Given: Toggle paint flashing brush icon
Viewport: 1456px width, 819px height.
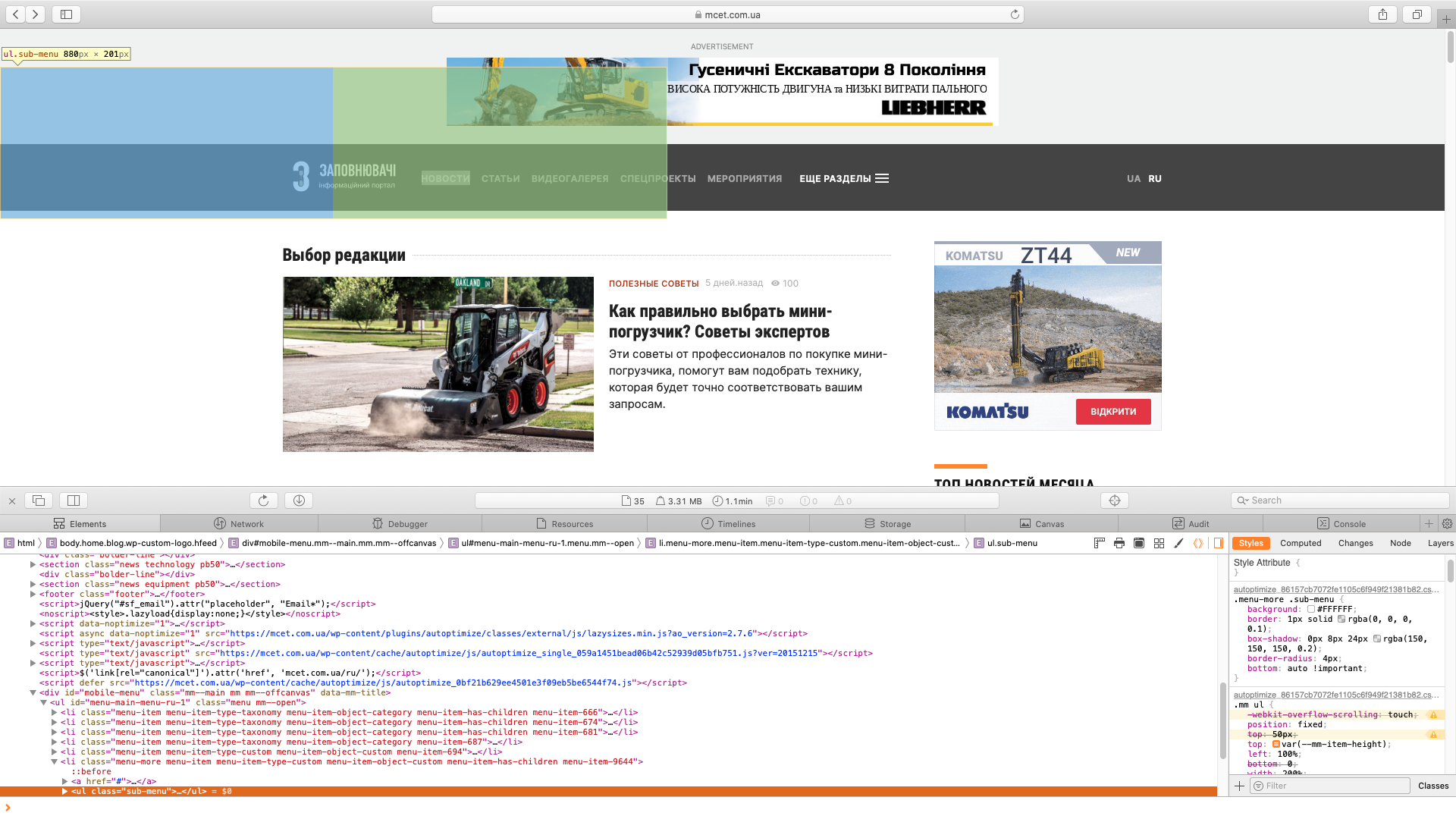Looking at the screenshot, I should tap(1178, 543).
